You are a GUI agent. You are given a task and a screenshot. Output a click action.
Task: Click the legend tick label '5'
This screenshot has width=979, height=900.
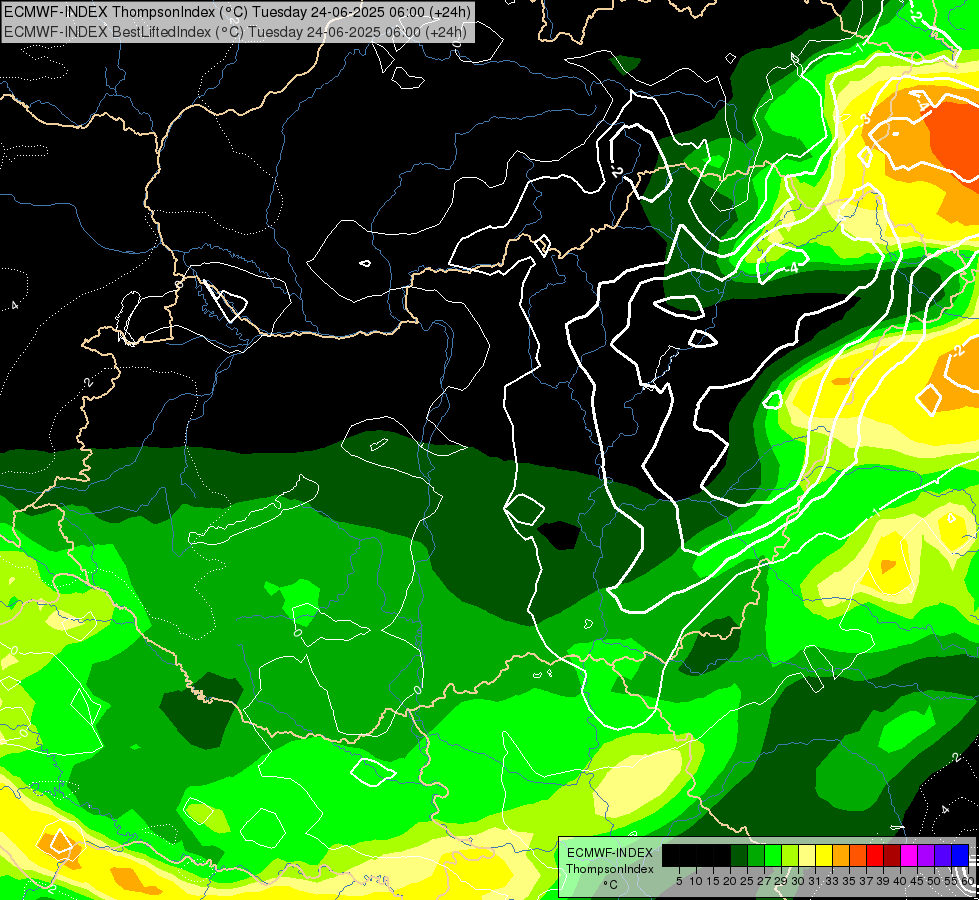(679, 881)
